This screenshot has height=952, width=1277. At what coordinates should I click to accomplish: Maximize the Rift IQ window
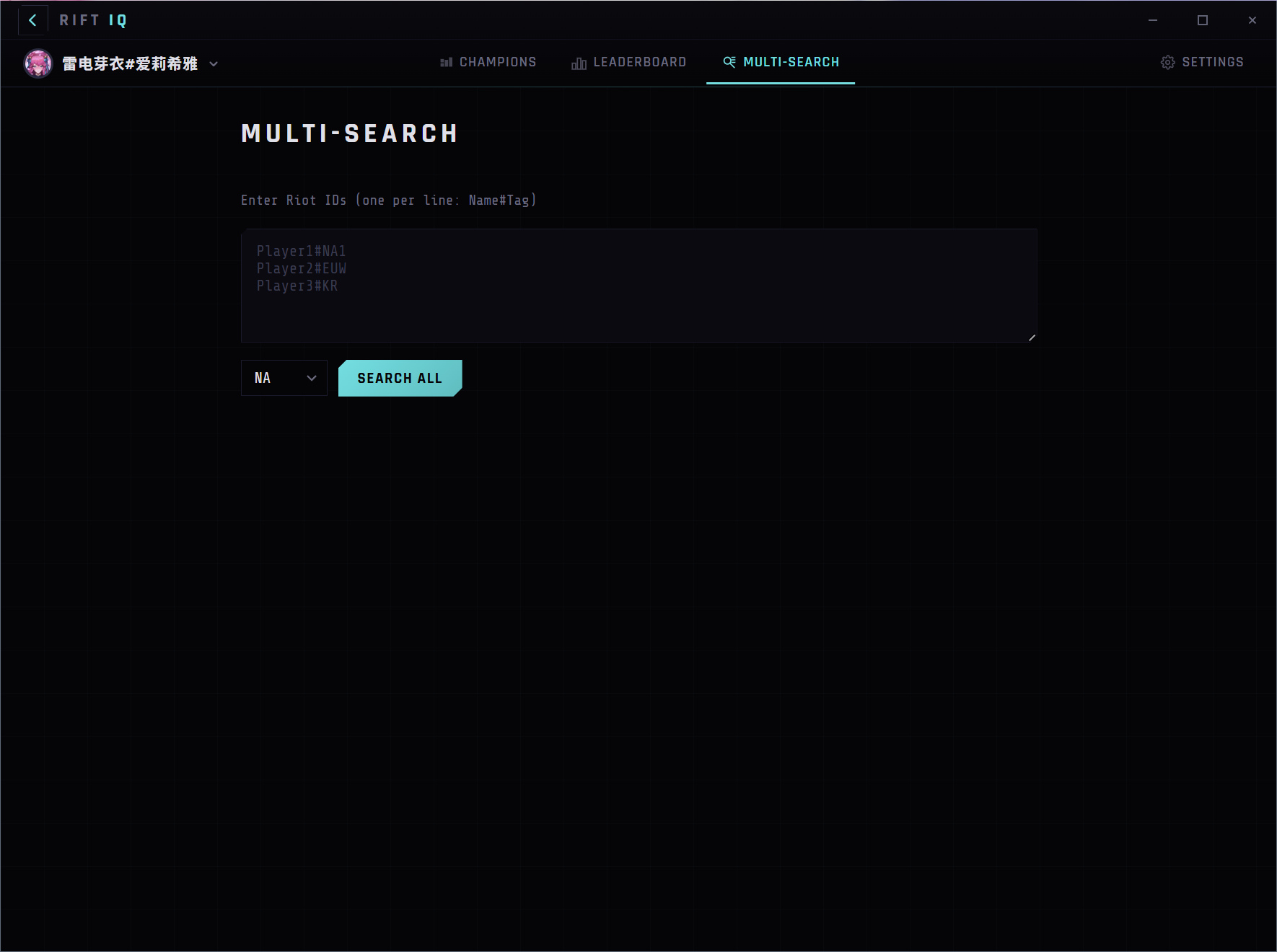point(1203,20)
